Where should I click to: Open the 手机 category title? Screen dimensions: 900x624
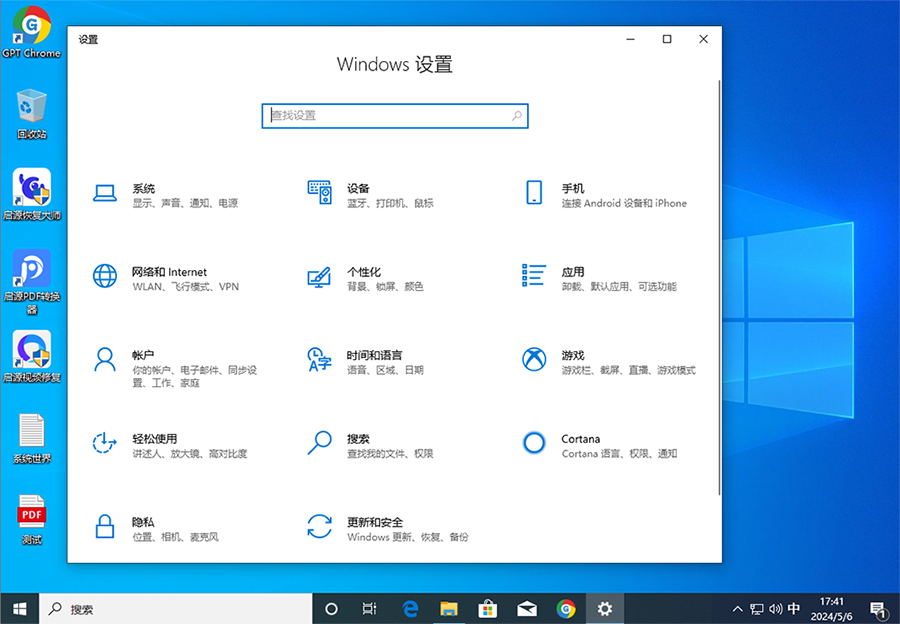coord(573,188)
